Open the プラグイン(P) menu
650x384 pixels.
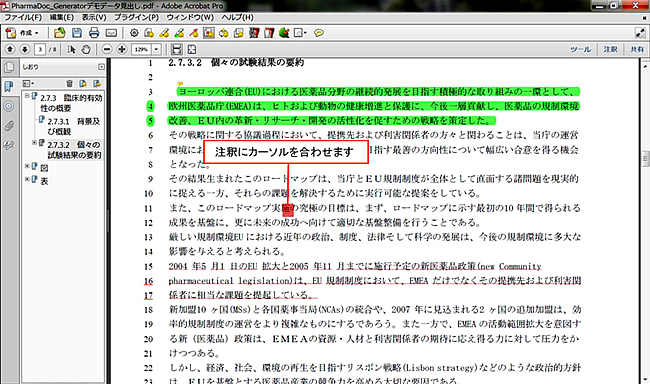136,17
